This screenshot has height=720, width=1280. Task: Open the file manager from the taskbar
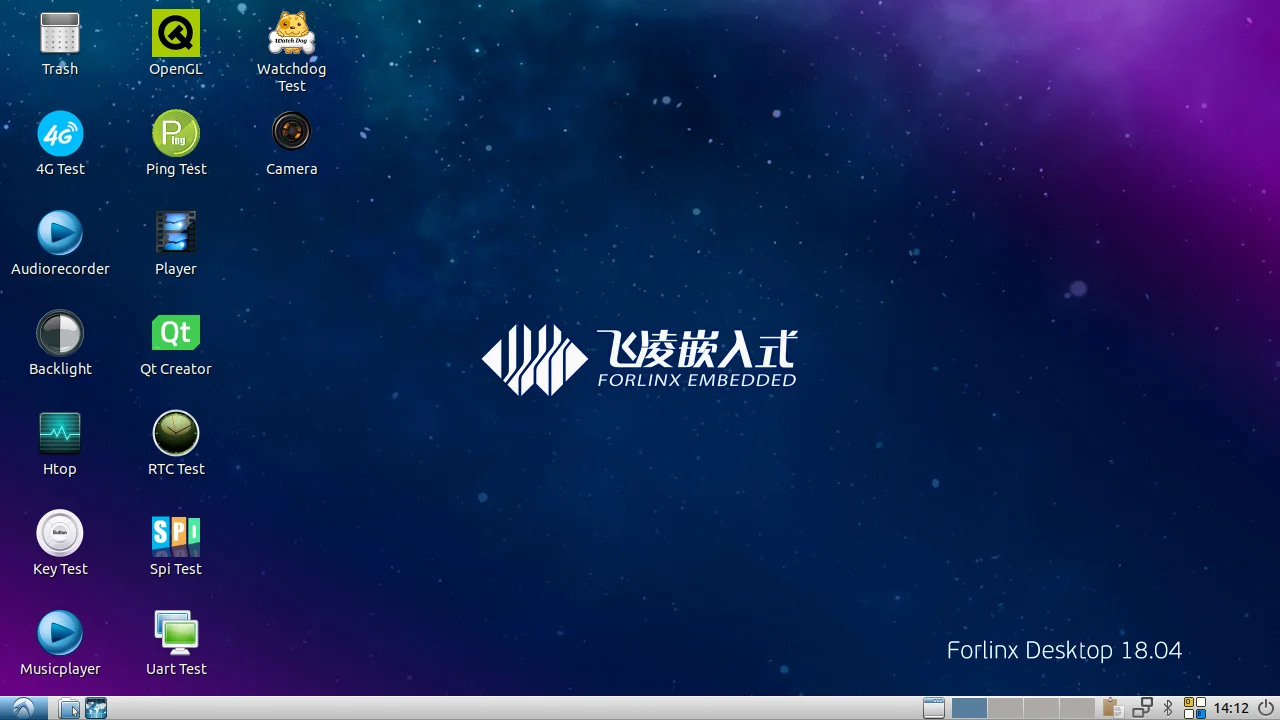[x=69, y=709]
